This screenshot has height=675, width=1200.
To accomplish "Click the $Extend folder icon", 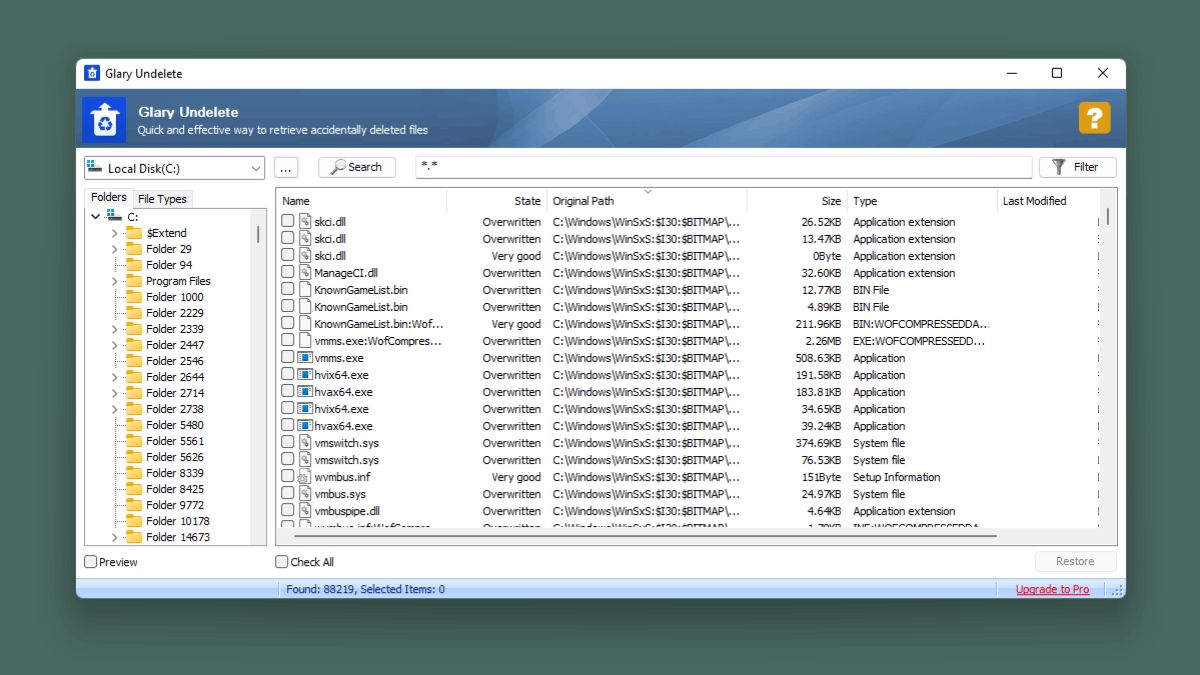I will (133, 233).
